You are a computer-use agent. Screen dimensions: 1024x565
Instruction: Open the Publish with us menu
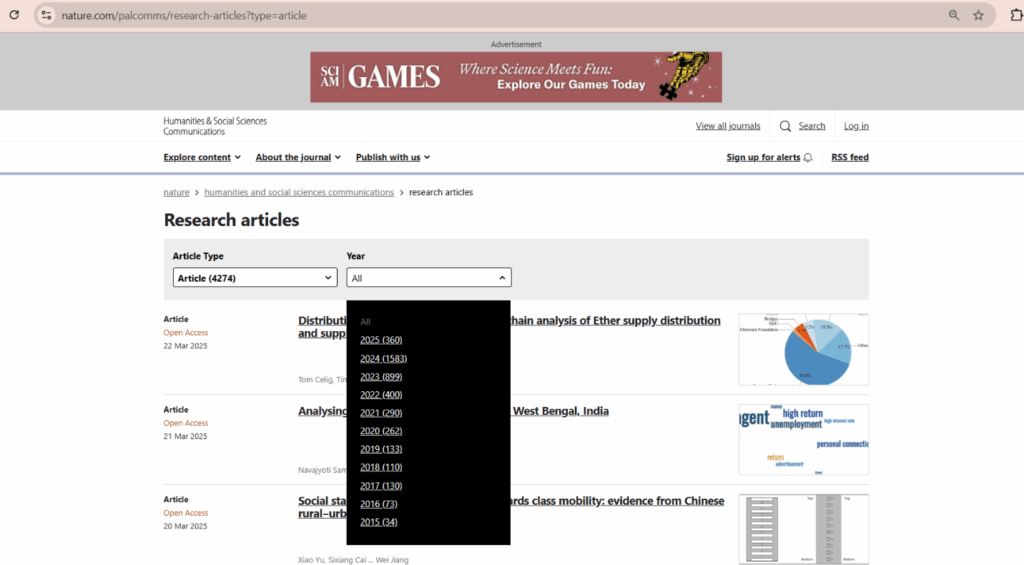[392, 157]
